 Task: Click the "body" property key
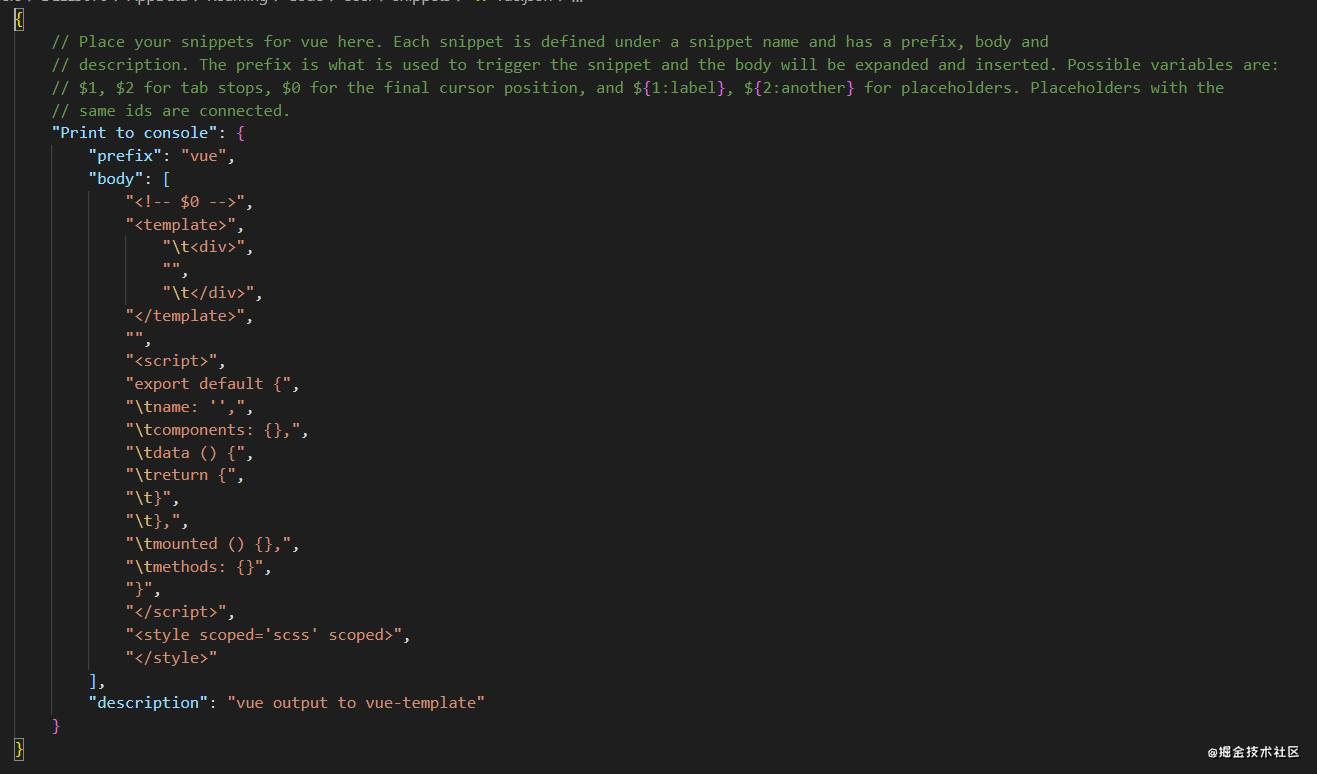point(116,179)
